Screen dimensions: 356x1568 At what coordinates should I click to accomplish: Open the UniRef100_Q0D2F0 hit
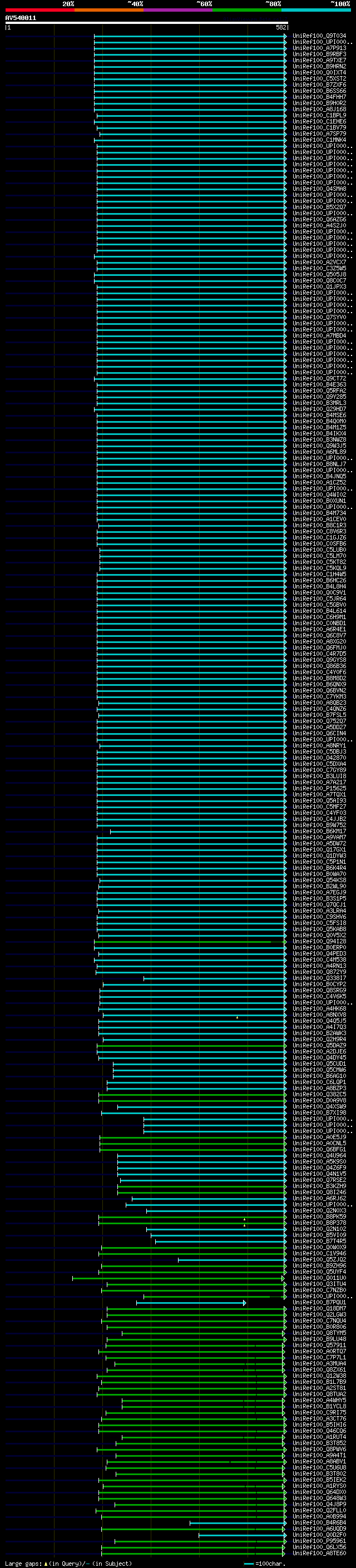tap(319, 1535)
